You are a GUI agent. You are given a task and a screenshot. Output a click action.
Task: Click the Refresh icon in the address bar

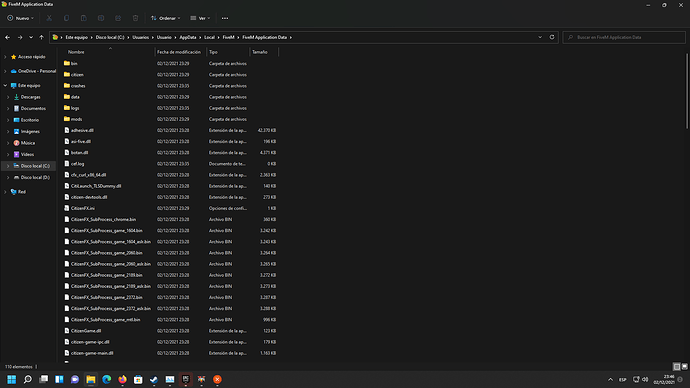coord(552,37)
